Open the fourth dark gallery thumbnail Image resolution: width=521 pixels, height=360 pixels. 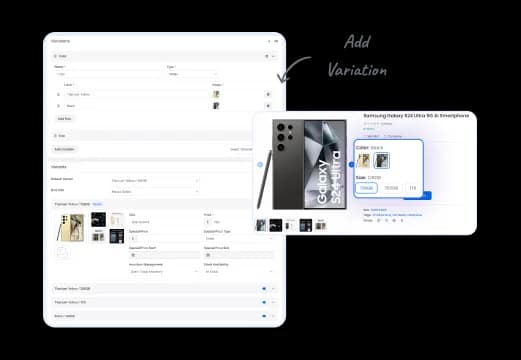306,225
